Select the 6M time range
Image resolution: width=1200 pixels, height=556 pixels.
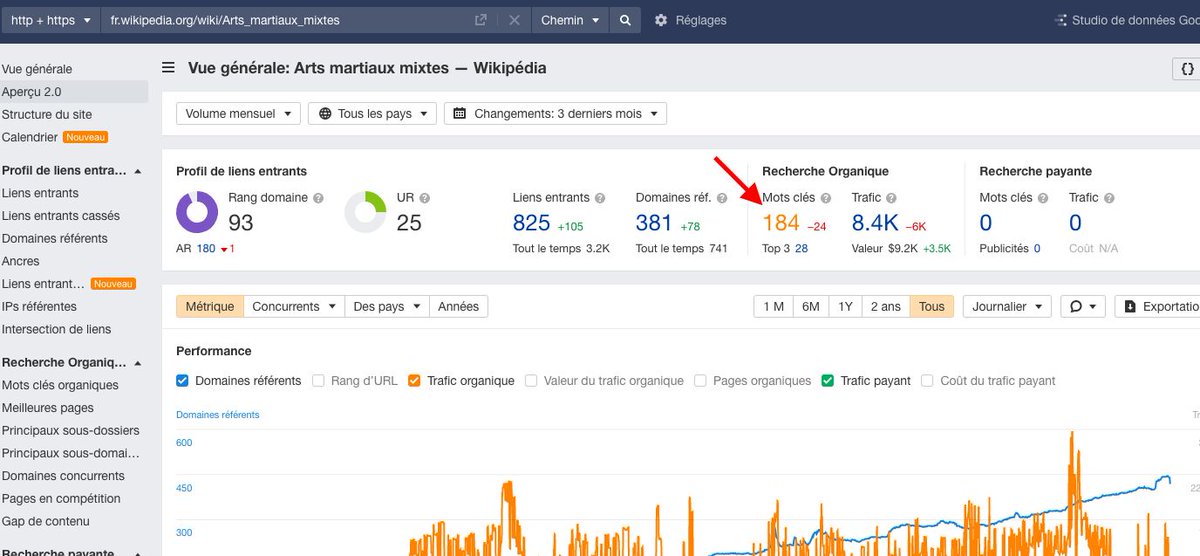811,307
